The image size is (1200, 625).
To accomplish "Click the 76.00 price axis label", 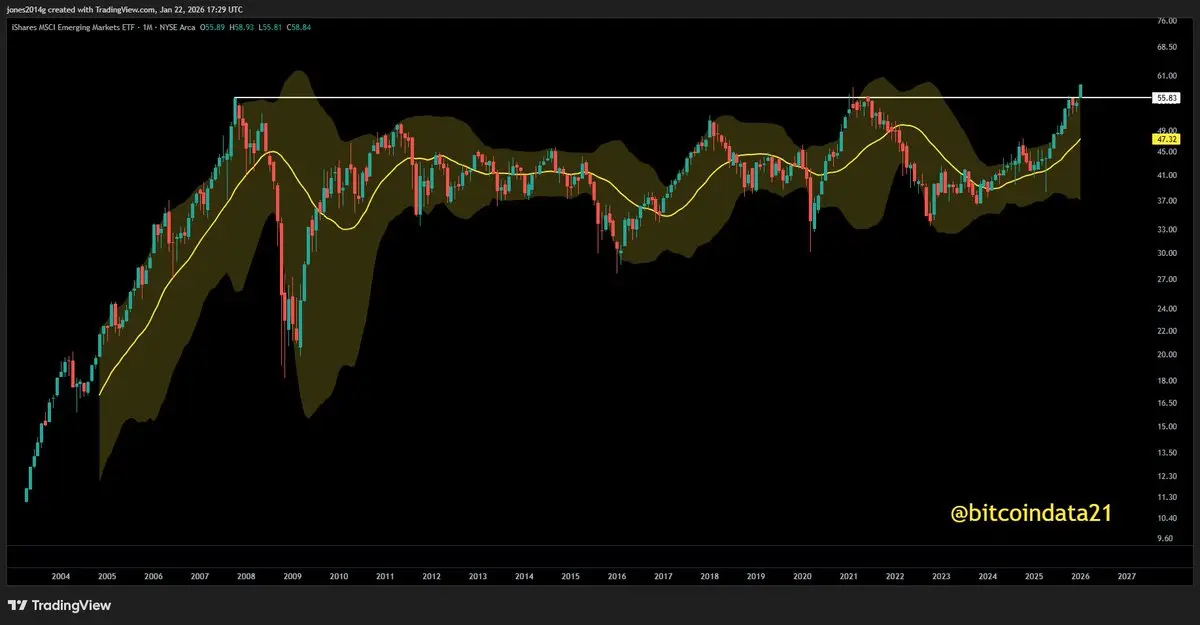I will pos(1166,20).
